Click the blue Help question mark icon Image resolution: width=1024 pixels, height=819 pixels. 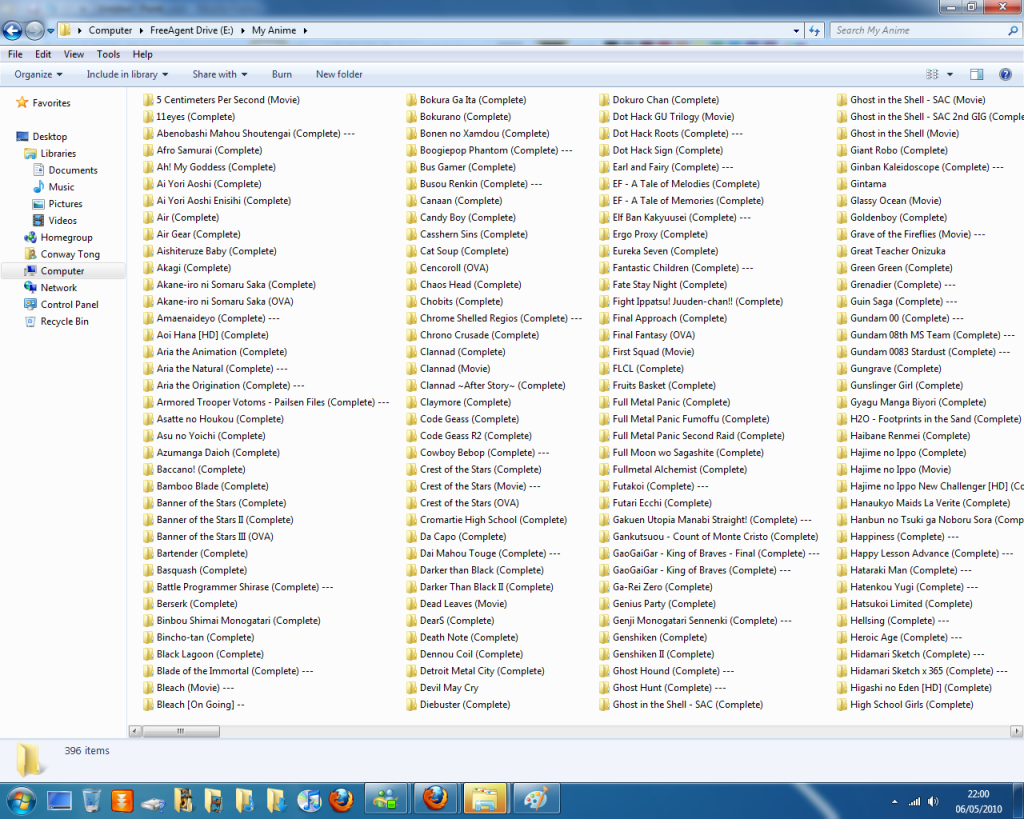pyautogui.click(x=1005, y=74)
